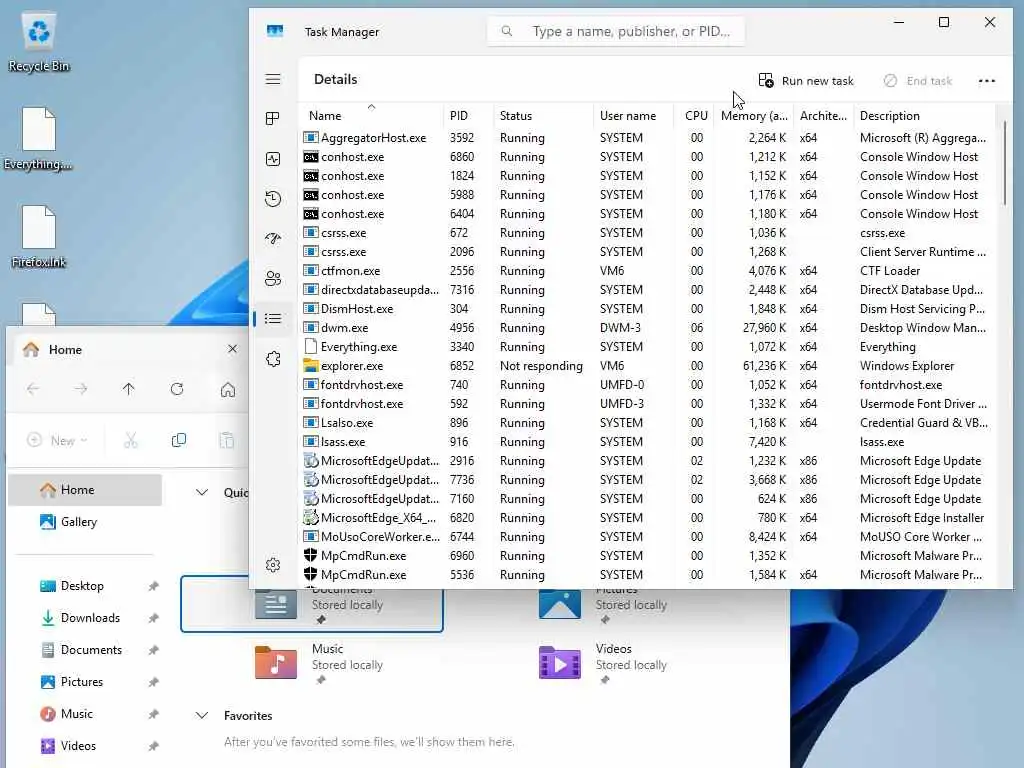
Task: Select fontdrvhost.exe with PID 740
Action: coord(648,385)
